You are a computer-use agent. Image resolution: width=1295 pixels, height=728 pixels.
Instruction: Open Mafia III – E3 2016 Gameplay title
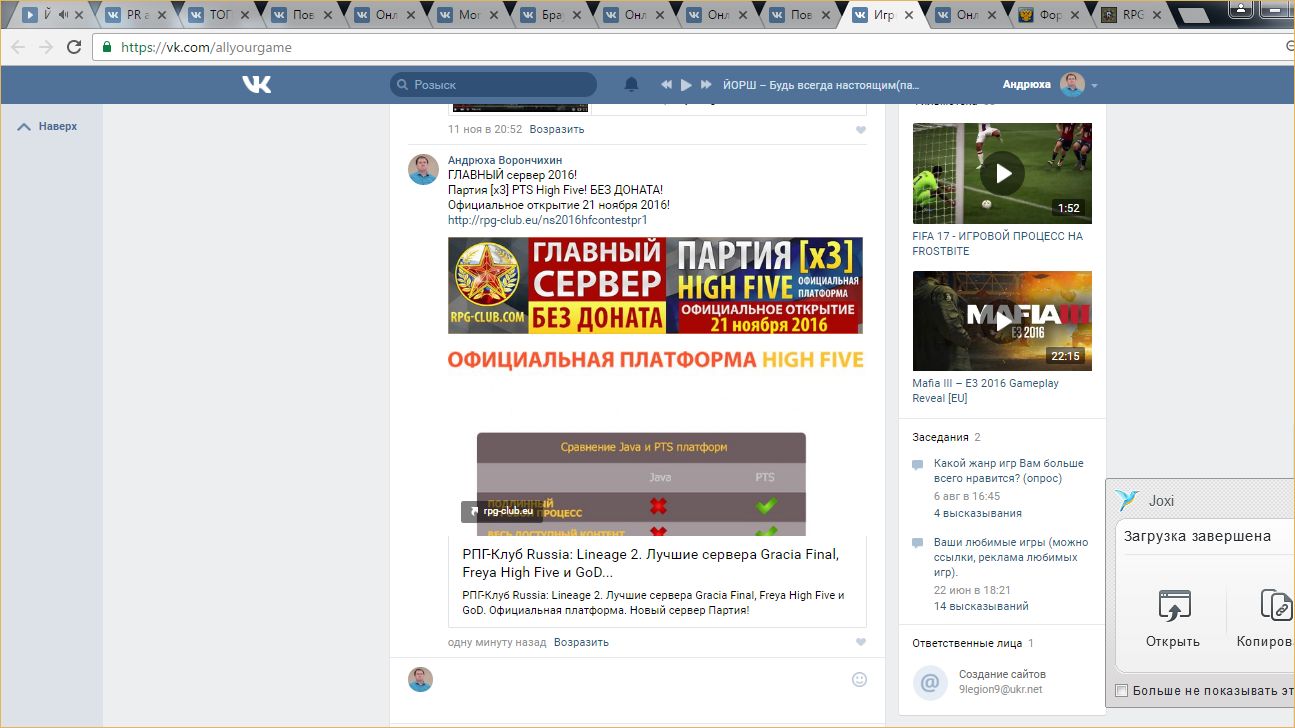[x=985, y=390]
